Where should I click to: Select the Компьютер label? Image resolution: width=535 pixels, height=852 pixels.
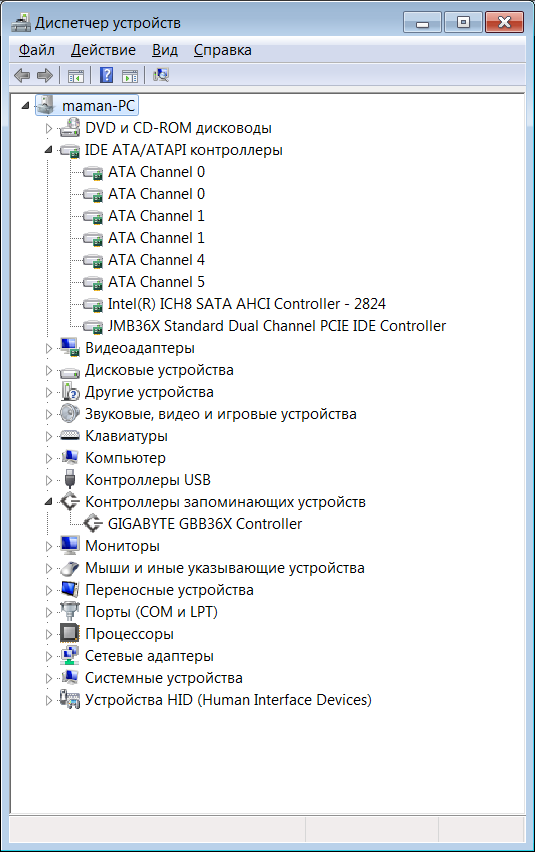[125, 458]
